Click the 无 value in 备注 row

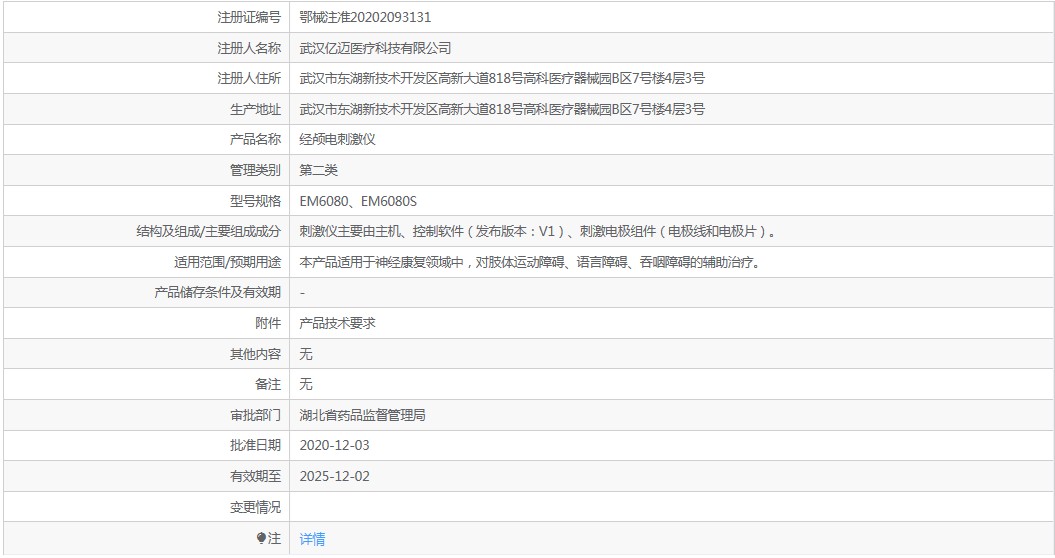click(306, 384)
